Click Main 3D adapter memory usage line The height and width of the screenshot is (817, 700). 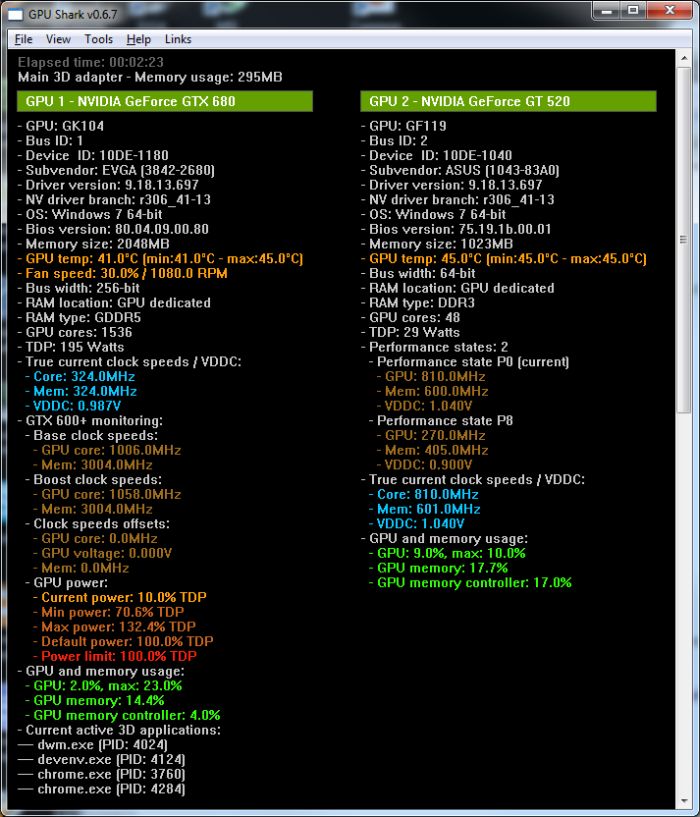pyautogui.click(x=150, y=77)
